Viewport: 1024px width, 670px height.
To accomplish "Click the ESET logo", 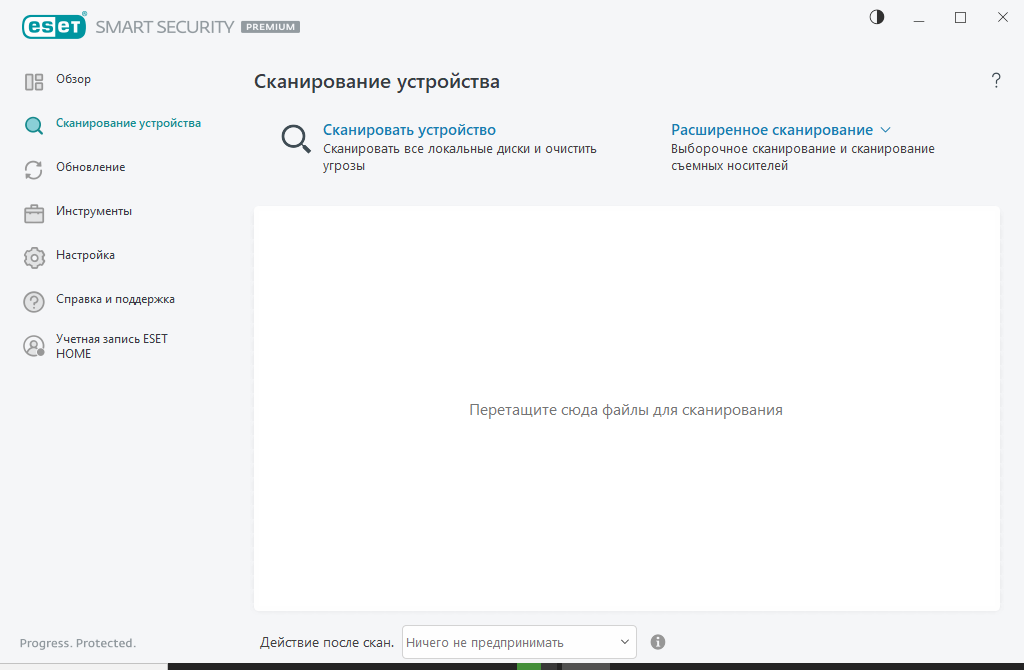I will pyautogui.click(x=54, y=26).
